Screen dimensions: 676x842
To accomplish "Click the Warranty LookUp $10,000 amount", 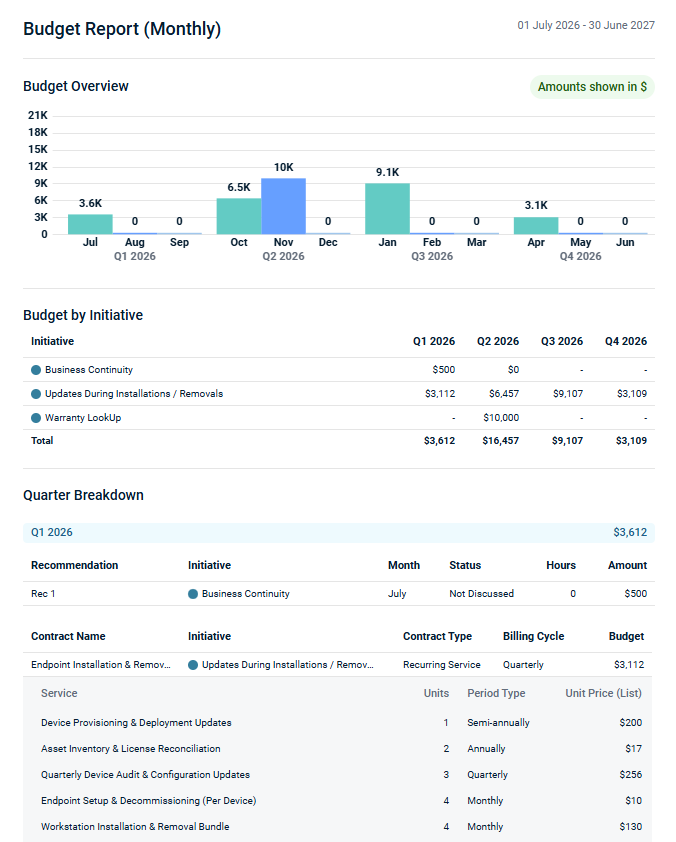I will [500, 418].
